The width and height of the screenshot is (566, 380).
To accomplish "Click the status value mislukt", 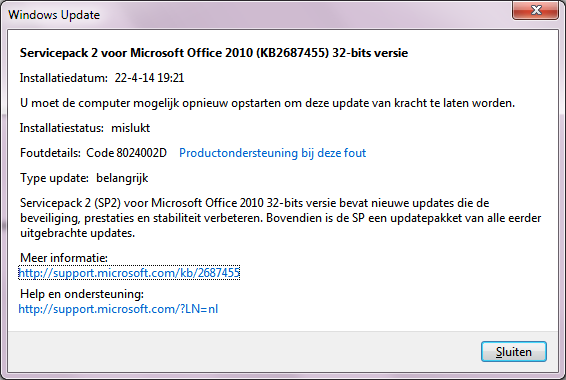I will pyautogui.click(x=130, y=128).
